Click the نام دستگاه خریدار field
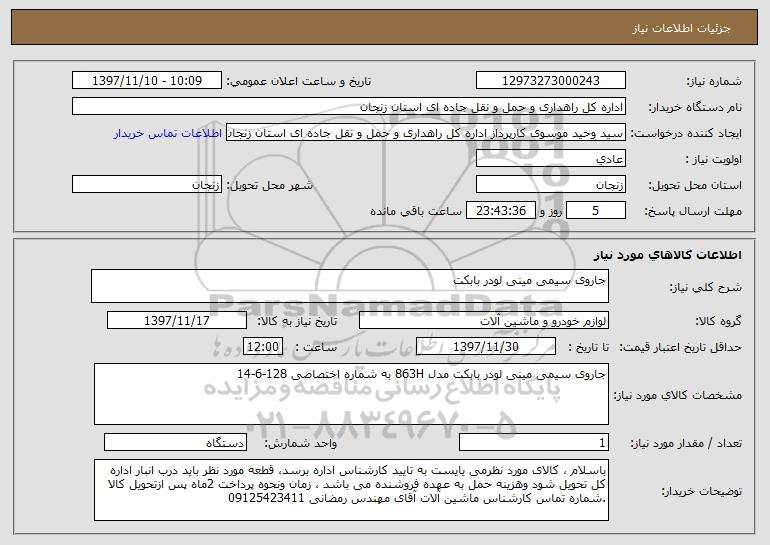 point(349,107)
